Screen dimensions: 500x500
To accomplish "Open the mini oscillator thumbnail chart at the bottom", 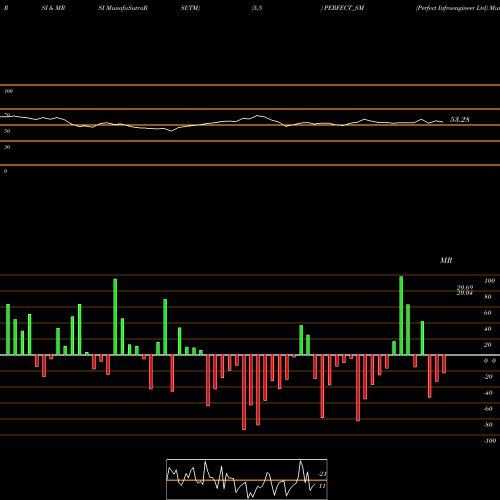I will 247,479.
